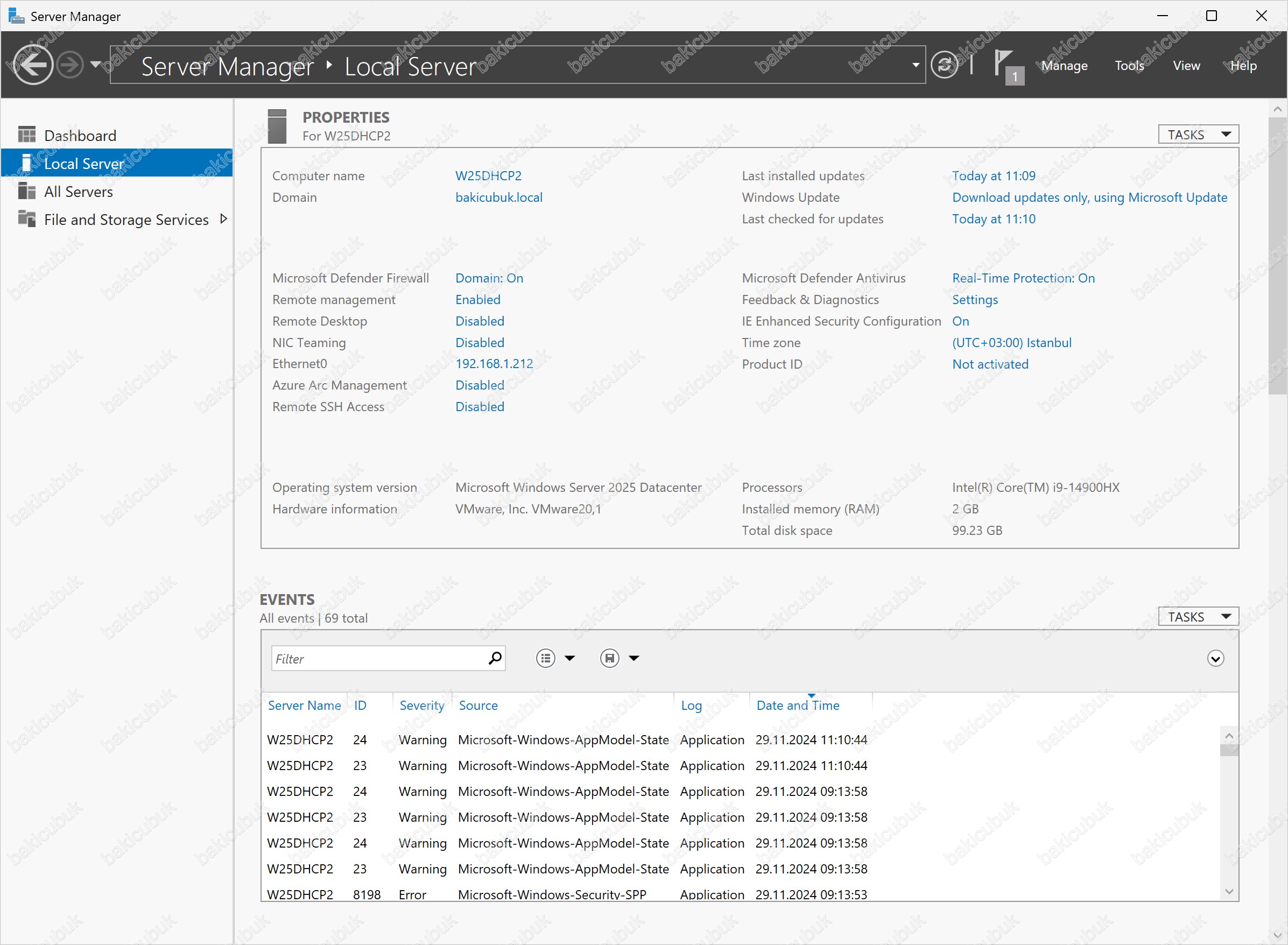This screenshot has height=945, width=1288.
Task: Click the Server Manager title bar icon
Action: [17, 16]
